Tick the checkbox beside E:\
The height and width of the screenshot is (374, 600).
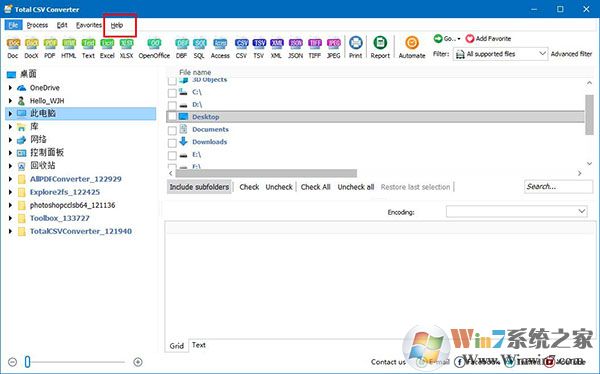pyautogui.click(x=172, y=155)
